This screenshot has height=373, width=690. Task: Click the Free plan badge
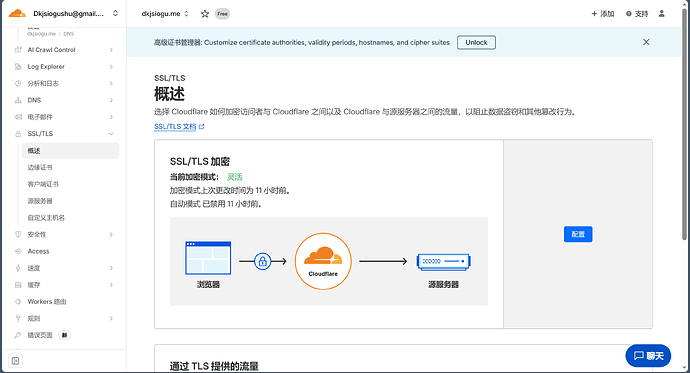click(223, 14)
